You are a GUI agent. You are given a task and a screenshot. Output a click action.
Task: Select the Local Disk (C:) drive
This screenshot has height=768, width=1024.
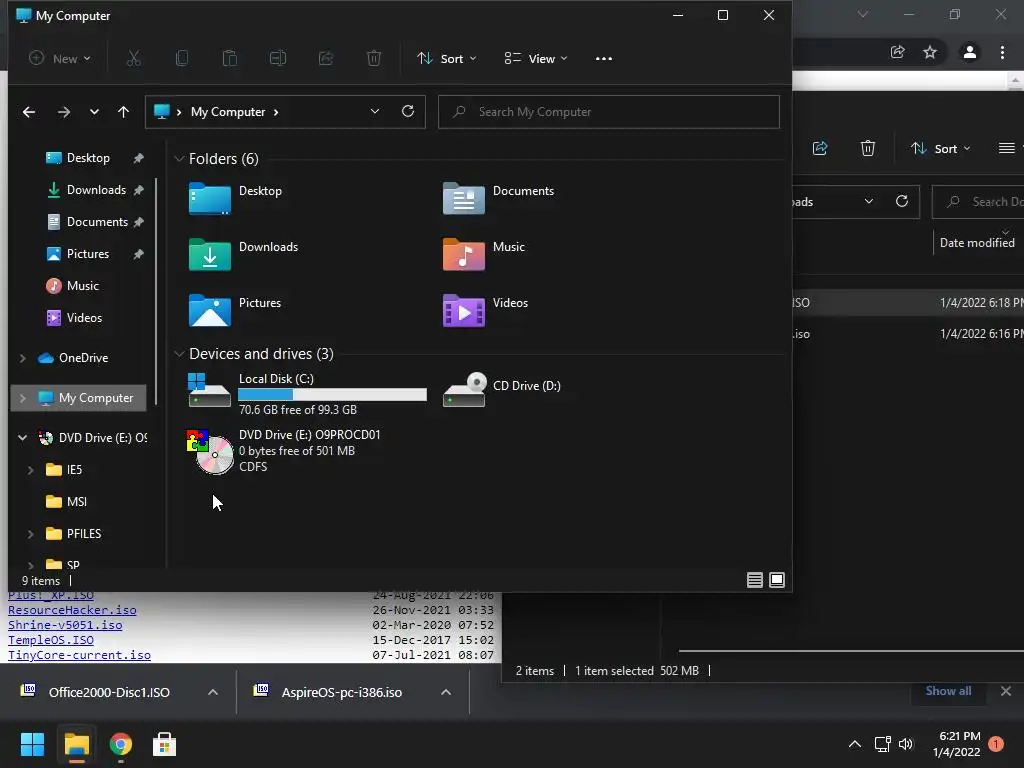[x=307, y=393]
